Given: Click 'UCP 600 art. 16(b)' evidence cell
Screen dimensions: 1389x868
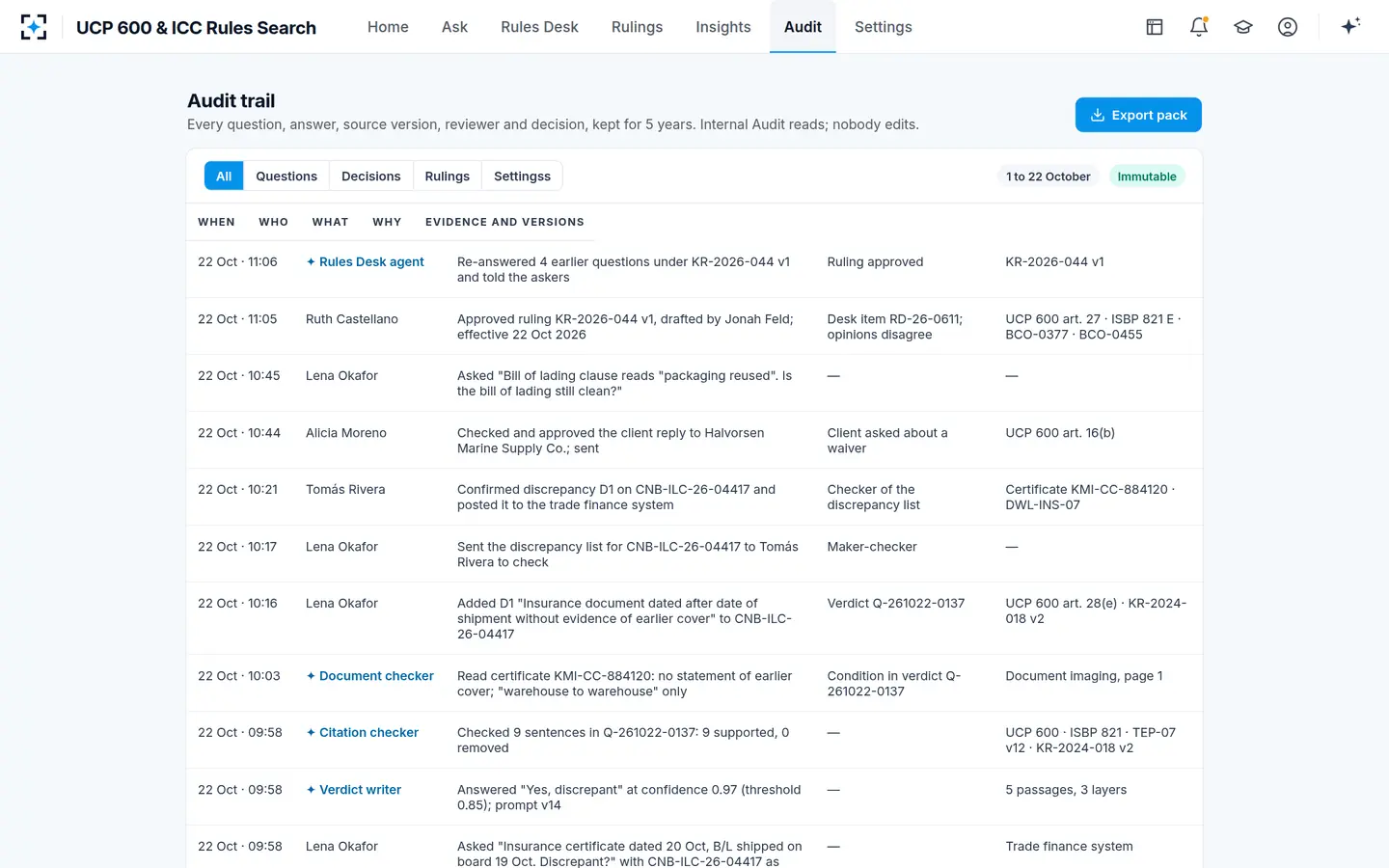Looking at the screenshot, I should [x=1060, y=433].
